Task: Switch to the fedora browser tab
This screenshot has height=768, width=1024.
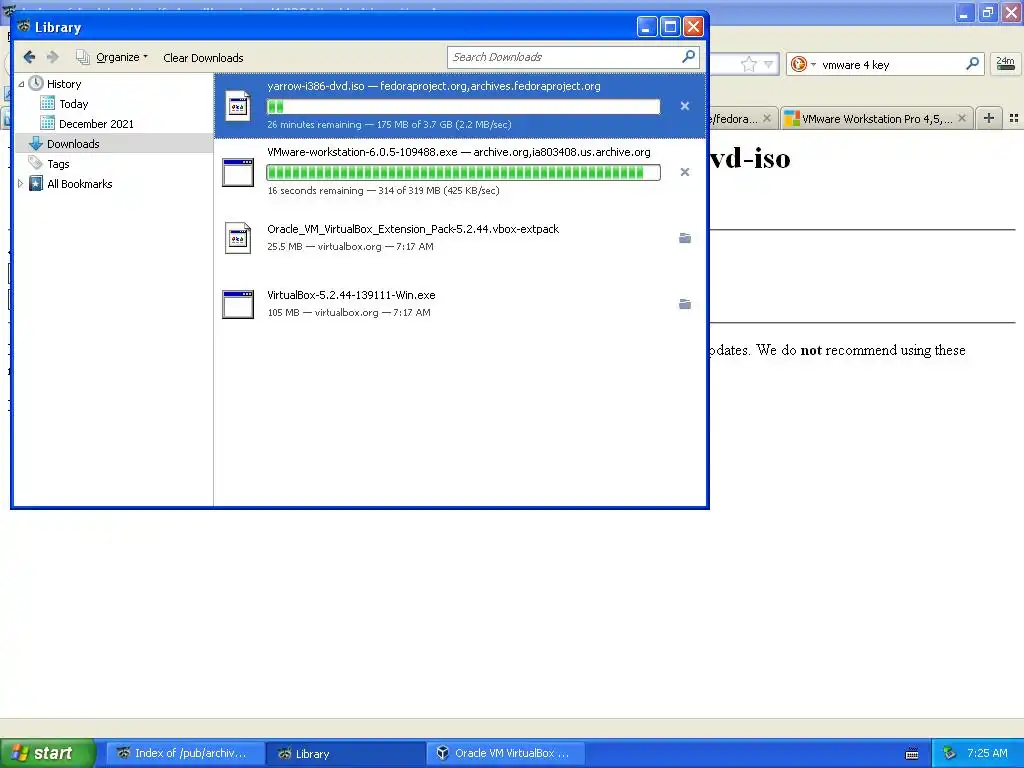Action: pos(734,119)
